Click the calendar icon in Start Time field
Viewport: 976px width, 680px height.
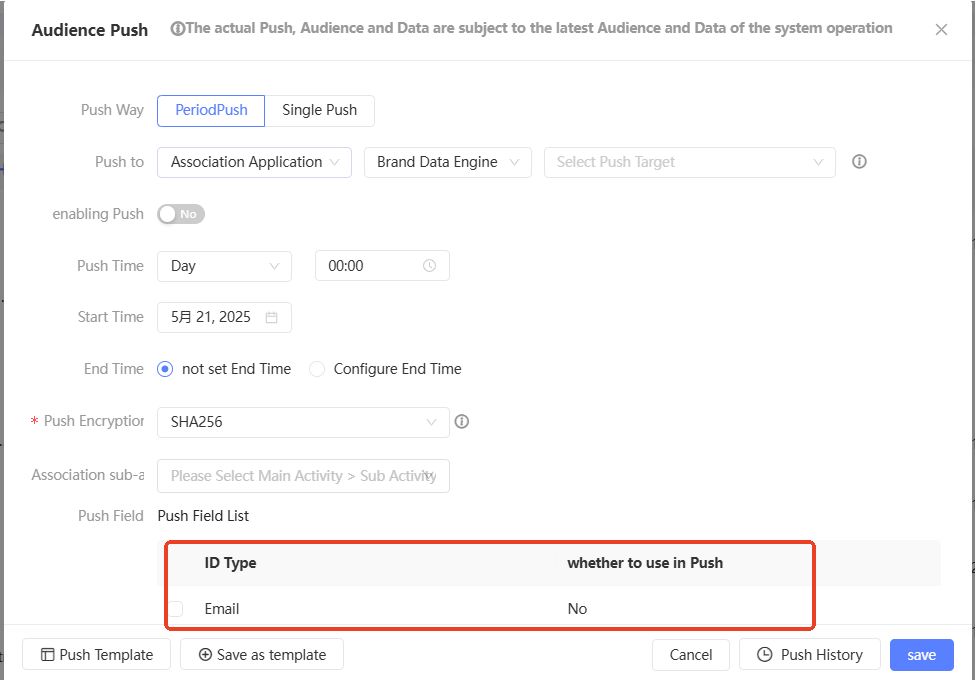click(x=271, y=317)
